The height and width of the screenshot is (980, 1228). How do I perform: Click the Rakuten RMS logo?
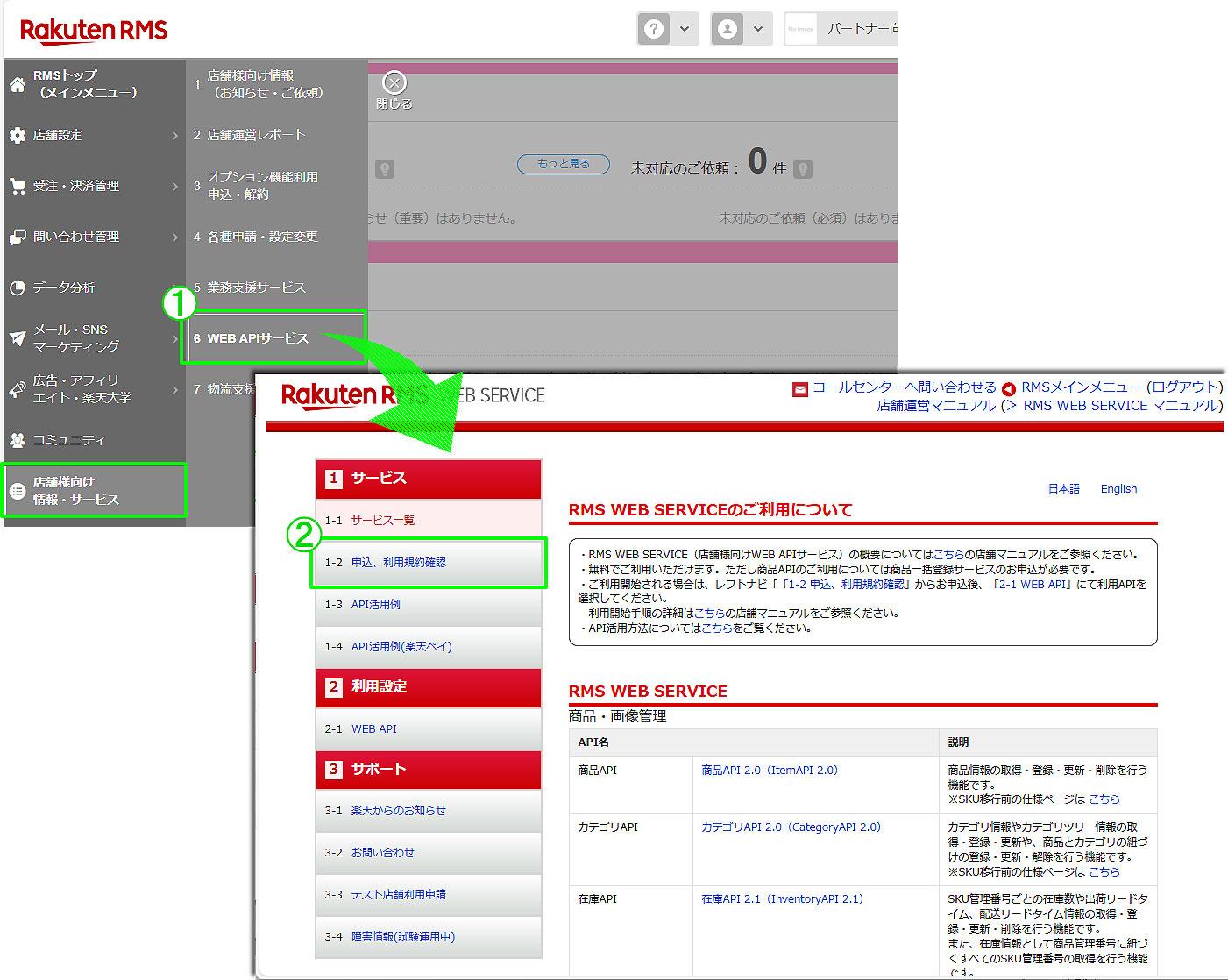[x=93, y=31]
